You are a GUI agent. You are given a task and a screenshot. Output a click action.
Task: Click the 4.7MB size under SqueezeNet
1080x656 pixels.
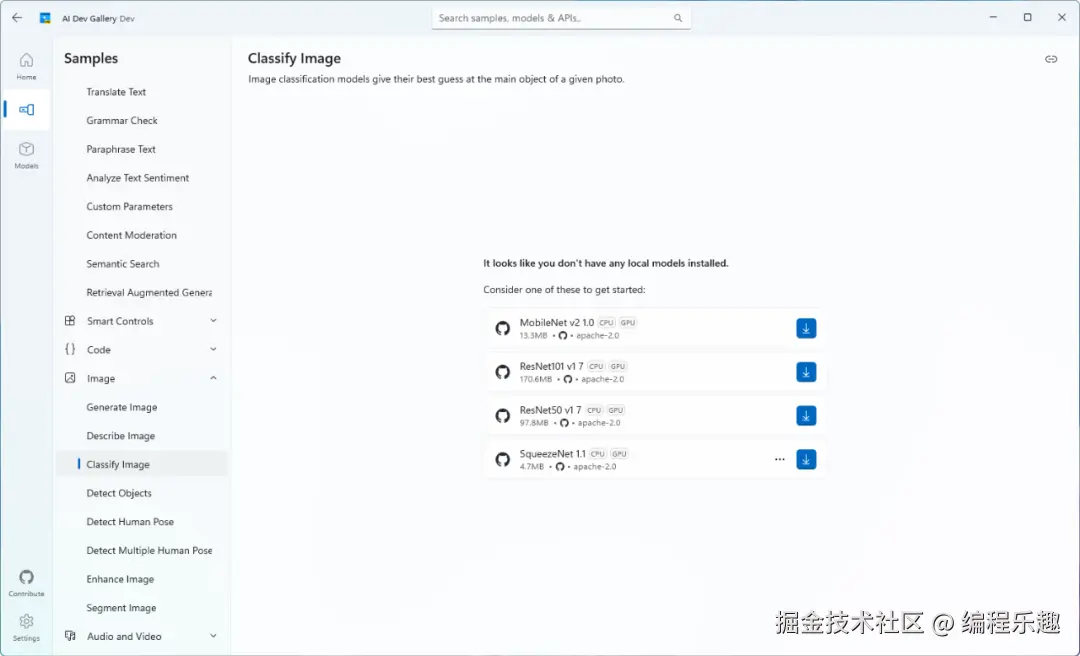pyautogui.click(x=532, y=467)
